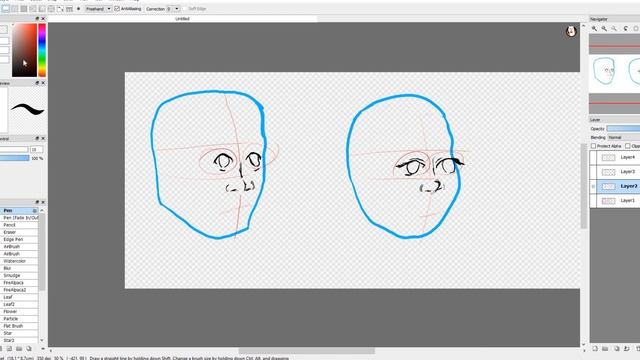The image size is (640, 360).
Task: Duplicate the selected brush icon
Action: (x=29, y=349)
